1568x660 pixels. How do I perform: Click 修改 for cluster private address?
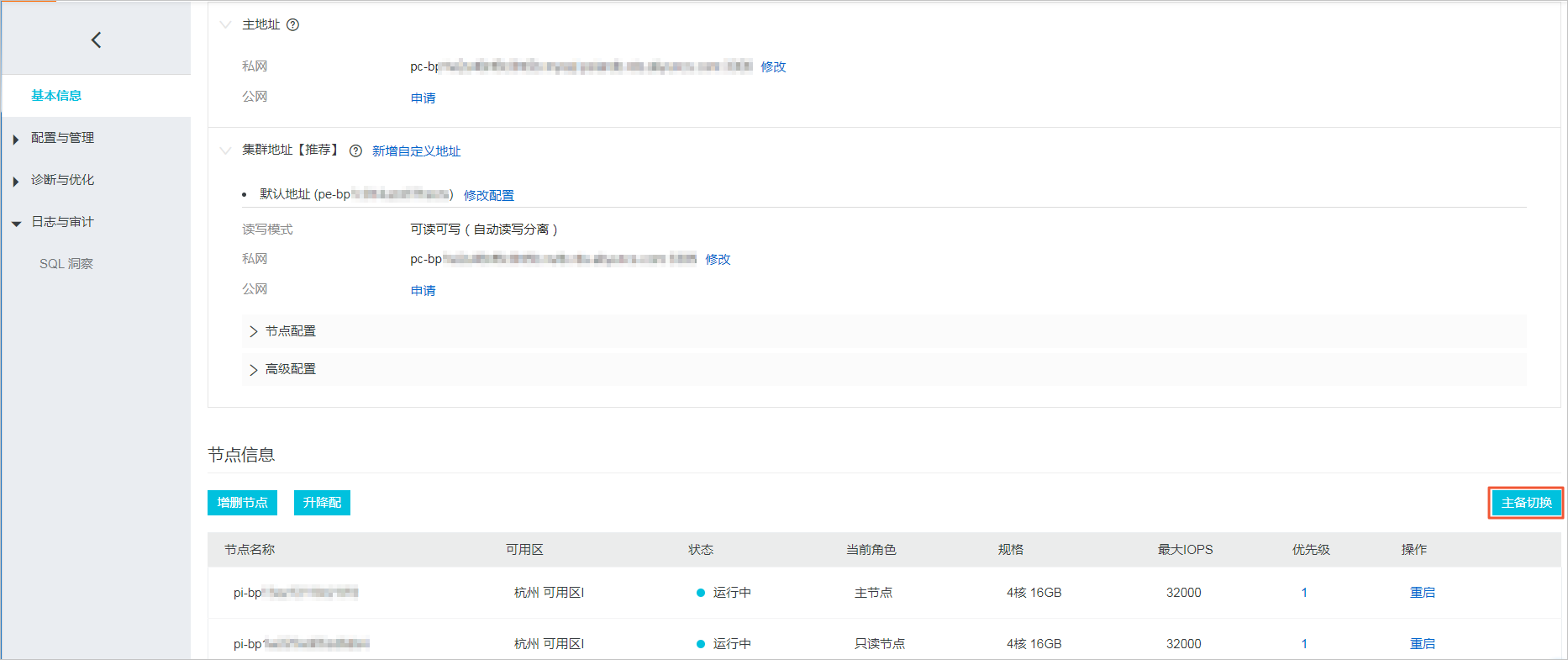[718, 260]
